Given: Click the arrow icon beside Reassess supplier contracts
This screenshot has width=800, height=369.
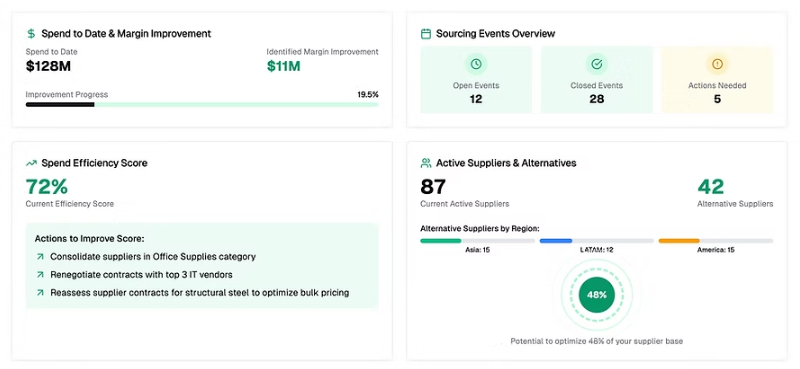Looking at the screenshot, I should (x=40, y=293).
